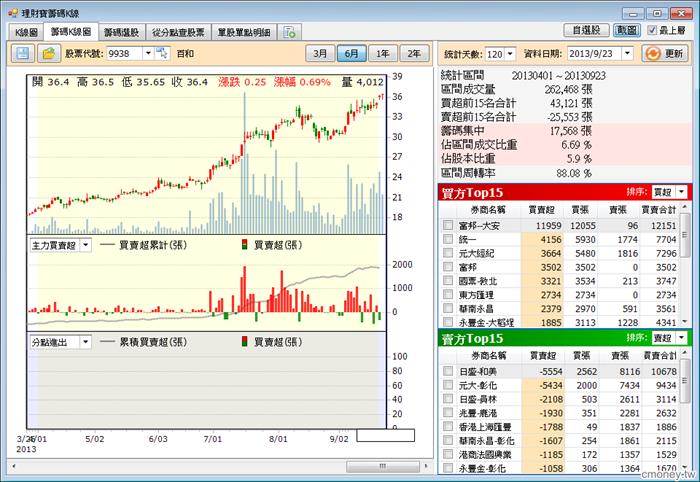Screen dimensions: 700x482
Task: Check the 國票-敦北 row checkbox
Action: (x=448, y=281)
